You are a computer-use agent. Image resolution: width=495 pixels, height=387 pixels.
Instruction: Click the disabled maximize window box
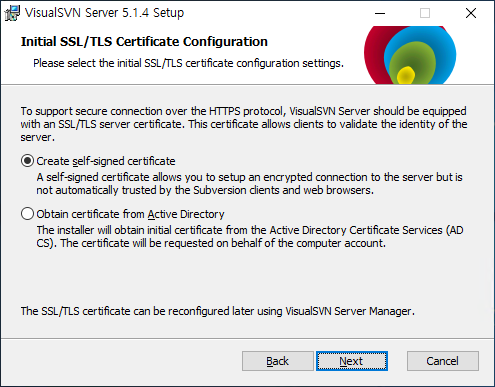[425, 13]
